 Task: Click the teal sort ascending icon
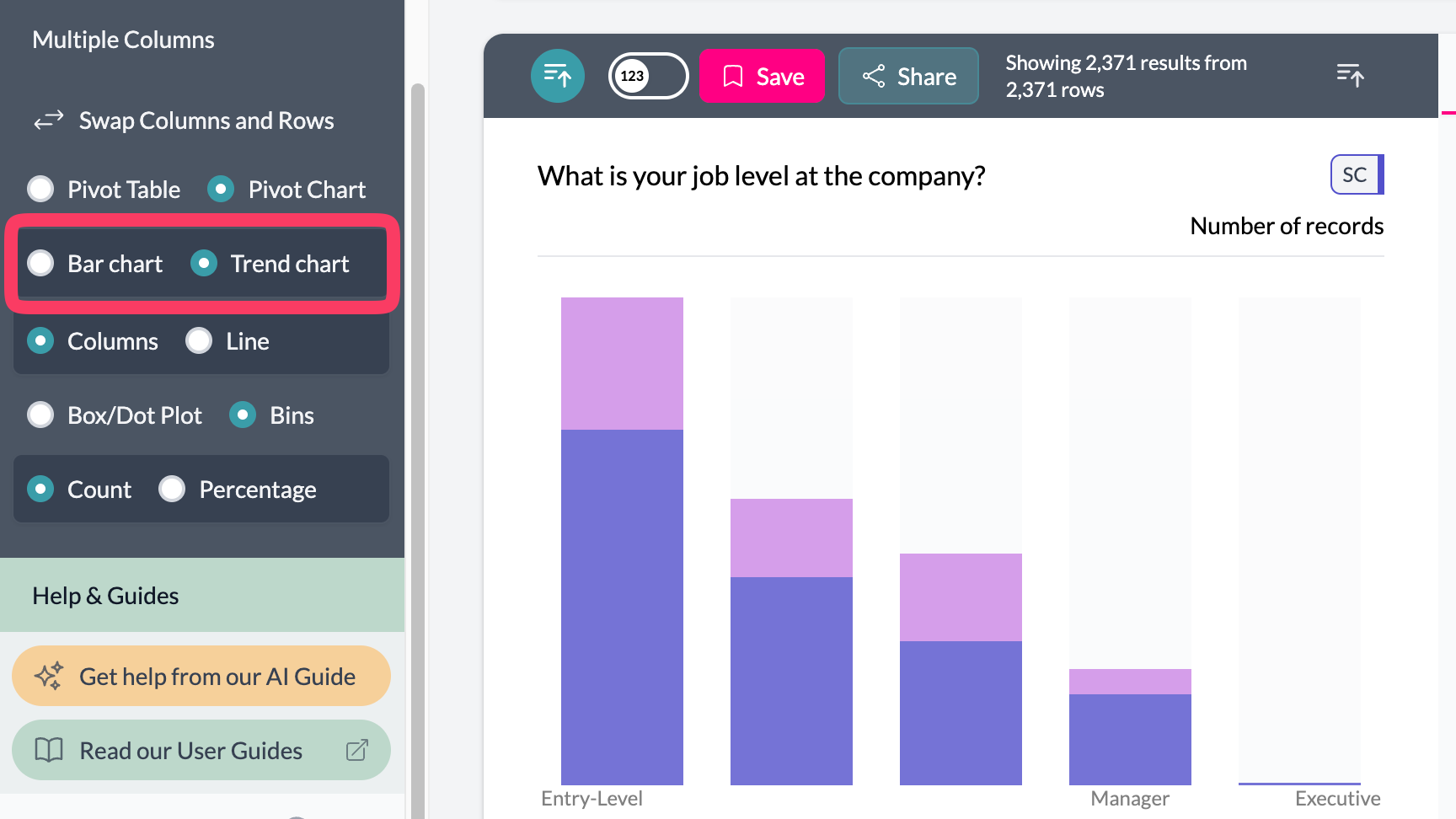(x=557, y=76)
